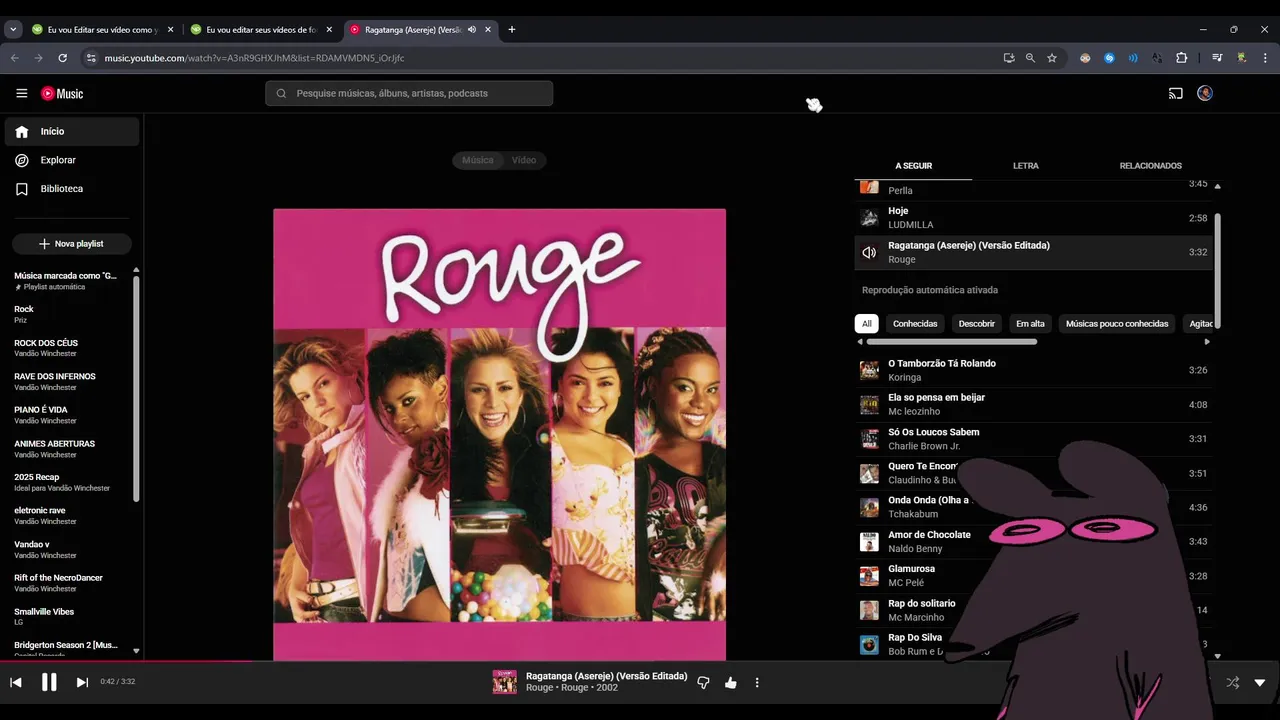
Task: Open the Cast to device icon
Action: pos(1176,93)
